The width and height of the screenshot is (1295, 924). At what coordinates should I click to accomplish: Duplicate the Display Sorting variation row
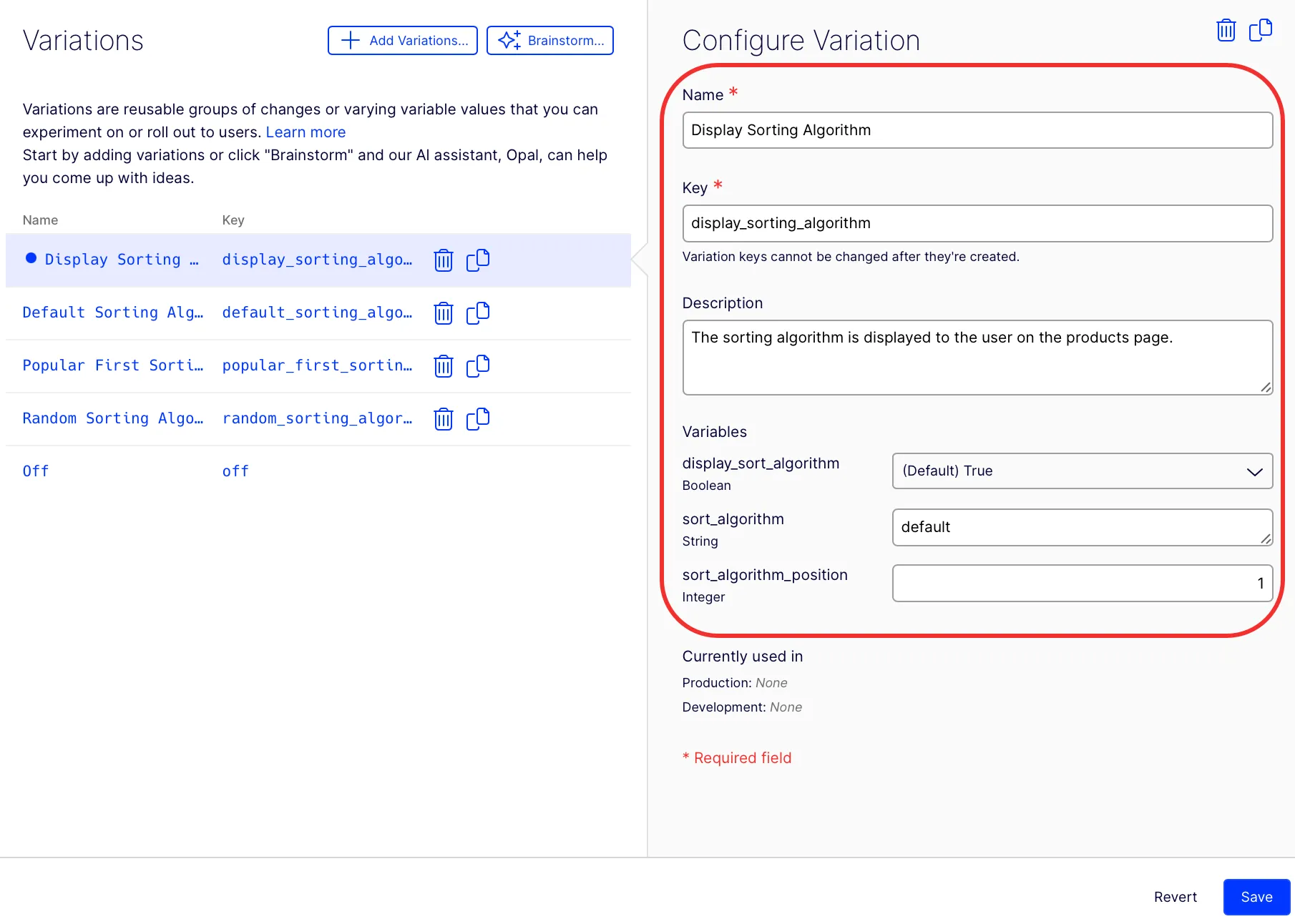coord(478,260)
